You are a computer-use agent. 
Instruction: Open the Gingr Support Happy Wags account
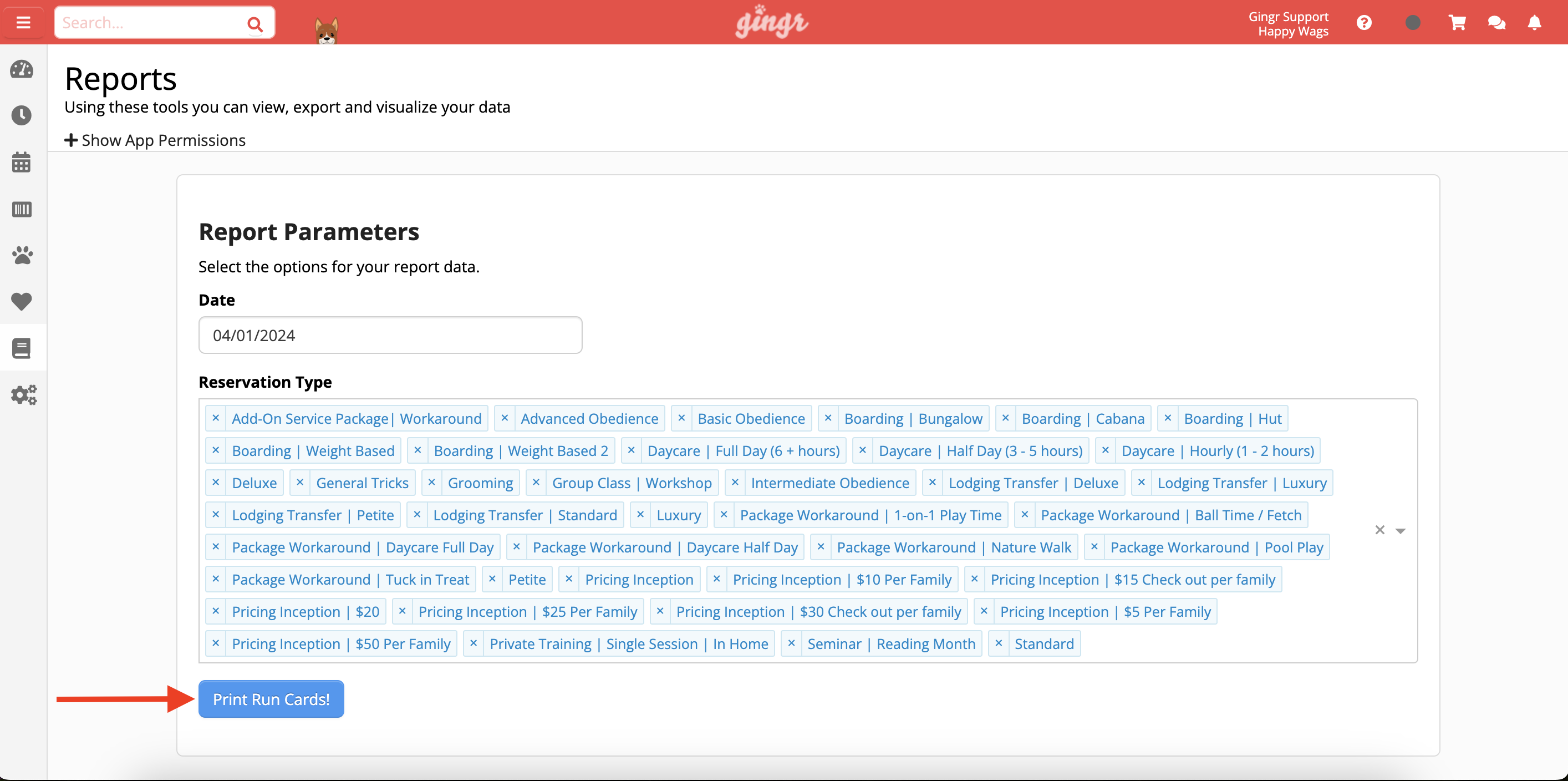pyautogui.click(x=1288, y=24)
